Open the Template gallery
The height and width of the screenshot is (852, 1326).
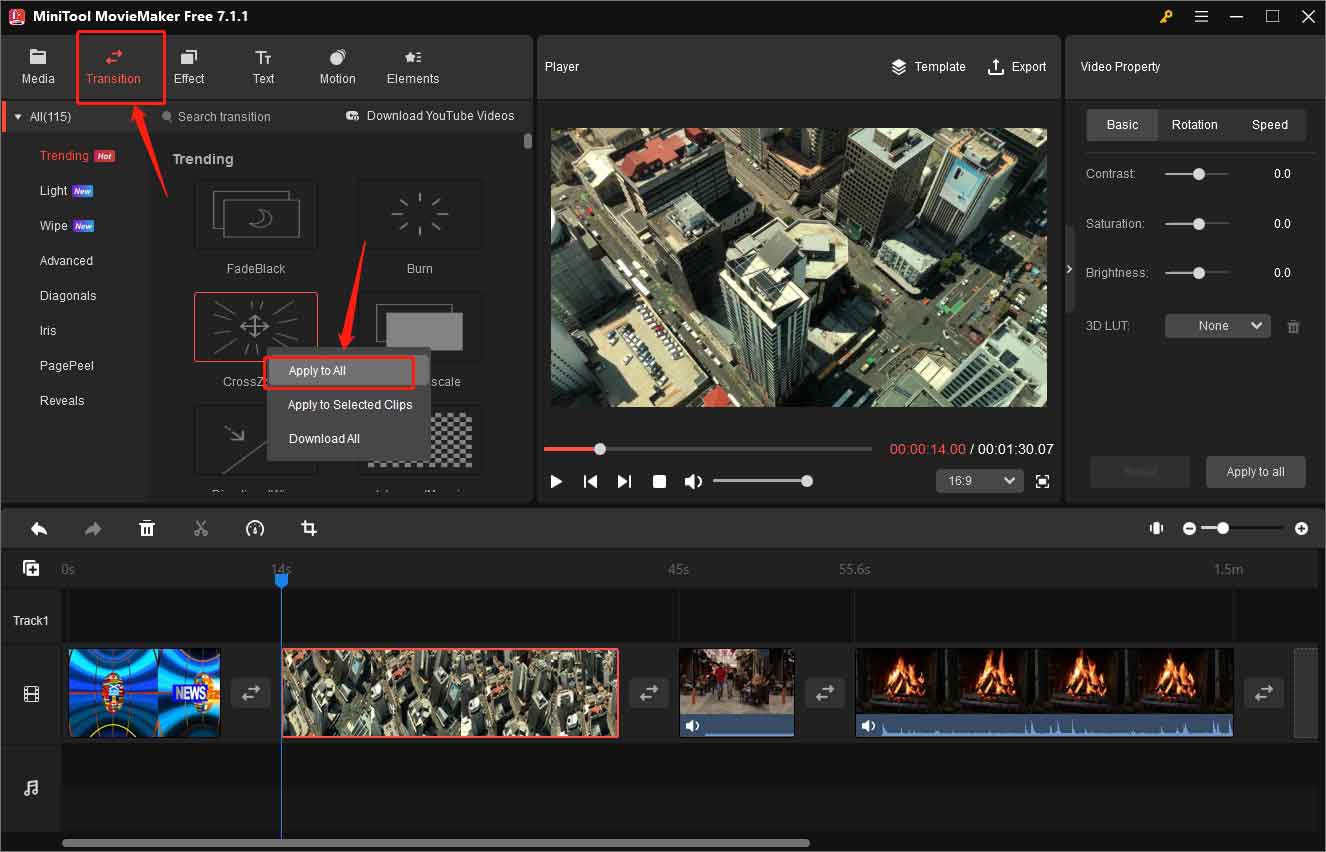click(928, 67)
